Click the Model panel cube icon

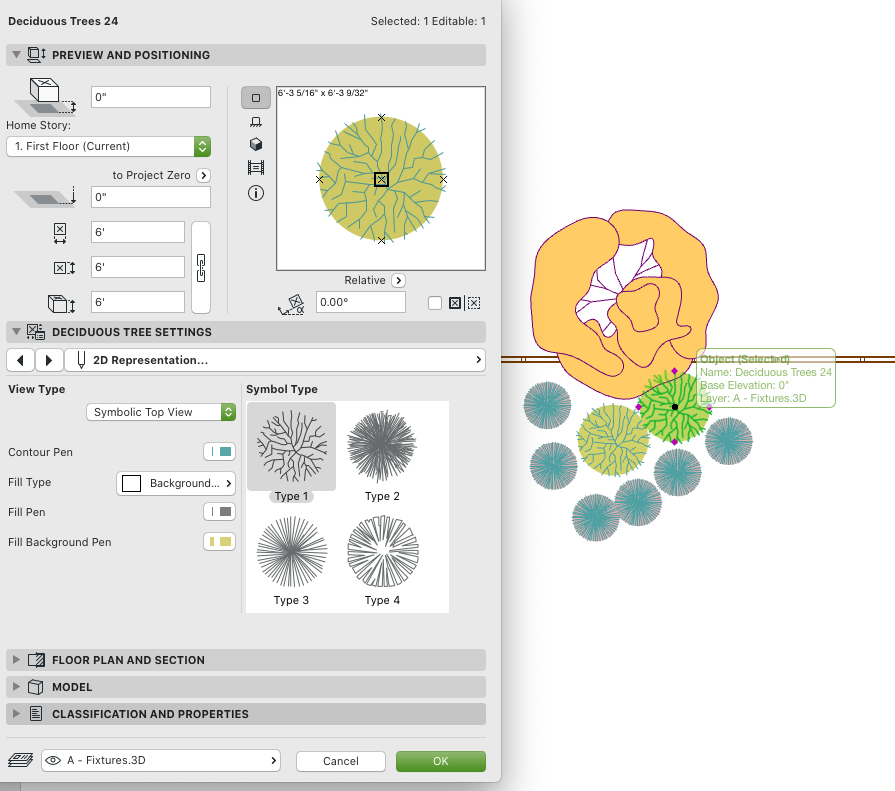(35, 687)
